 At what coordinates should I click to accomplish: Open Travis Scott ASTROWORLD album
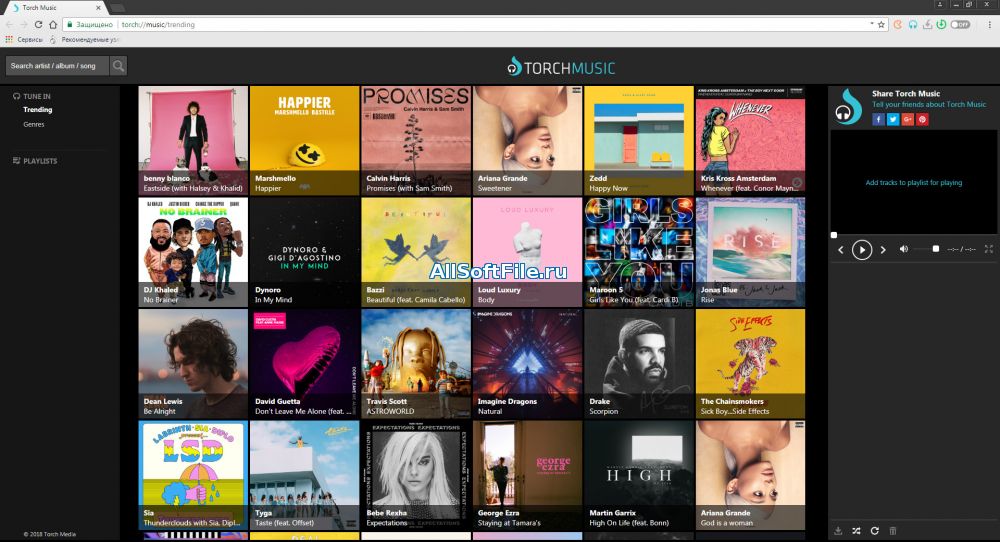tap(416, 363)
